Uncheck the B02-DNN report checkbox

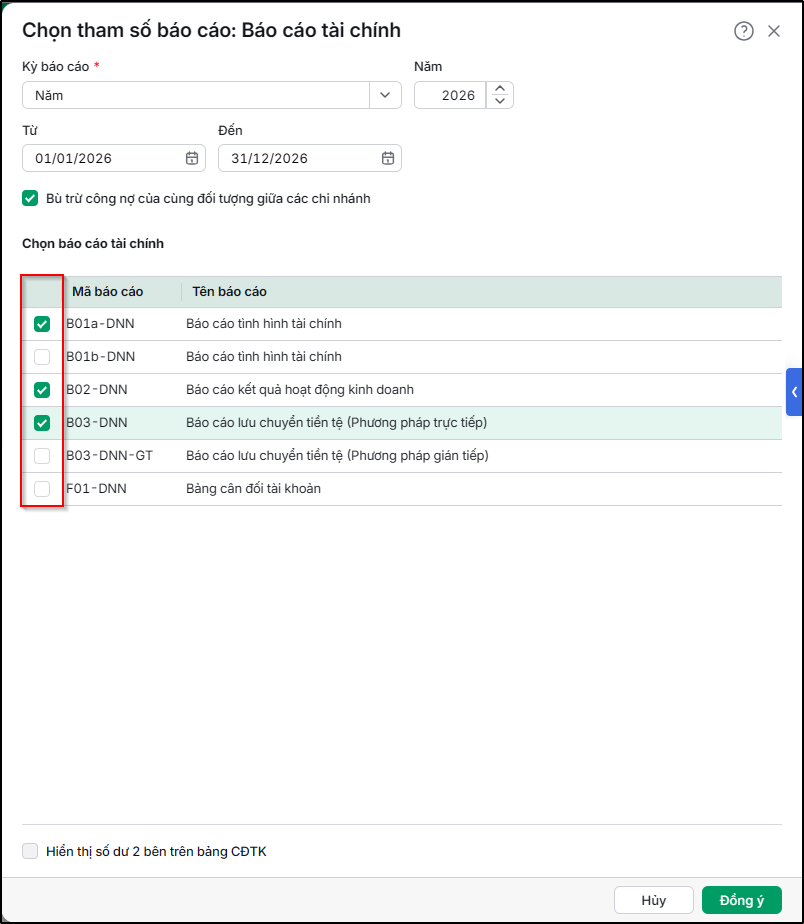click(x=42, y=390)
